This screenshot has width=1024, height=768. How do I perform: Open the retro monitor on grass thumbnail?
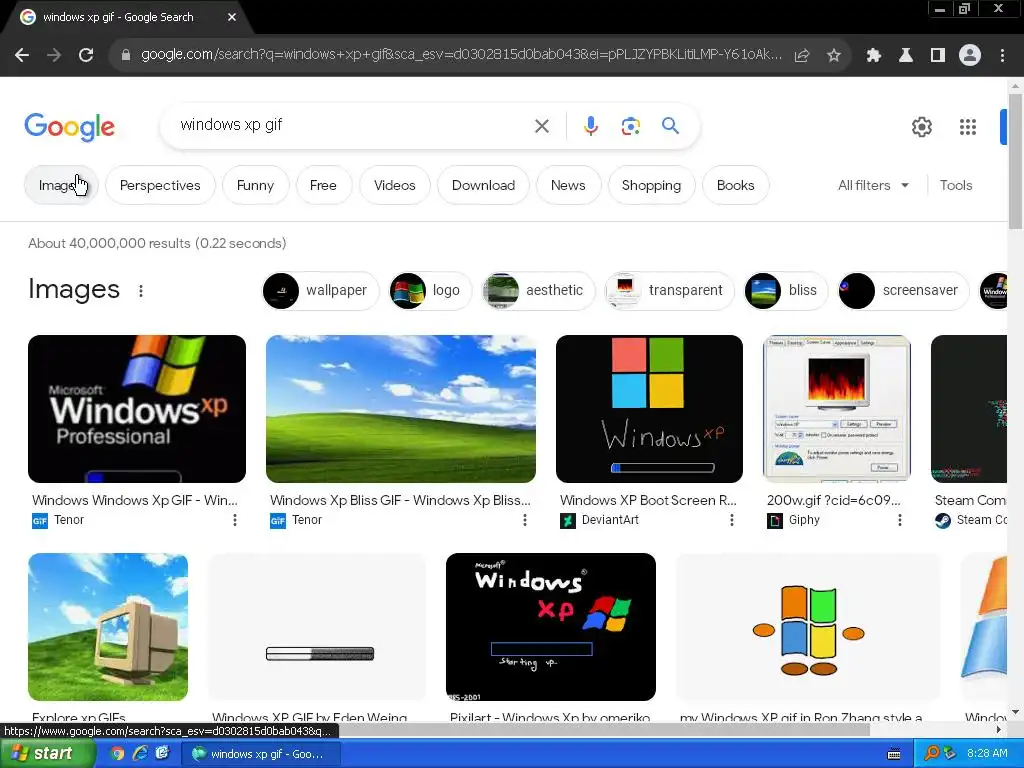108,627
